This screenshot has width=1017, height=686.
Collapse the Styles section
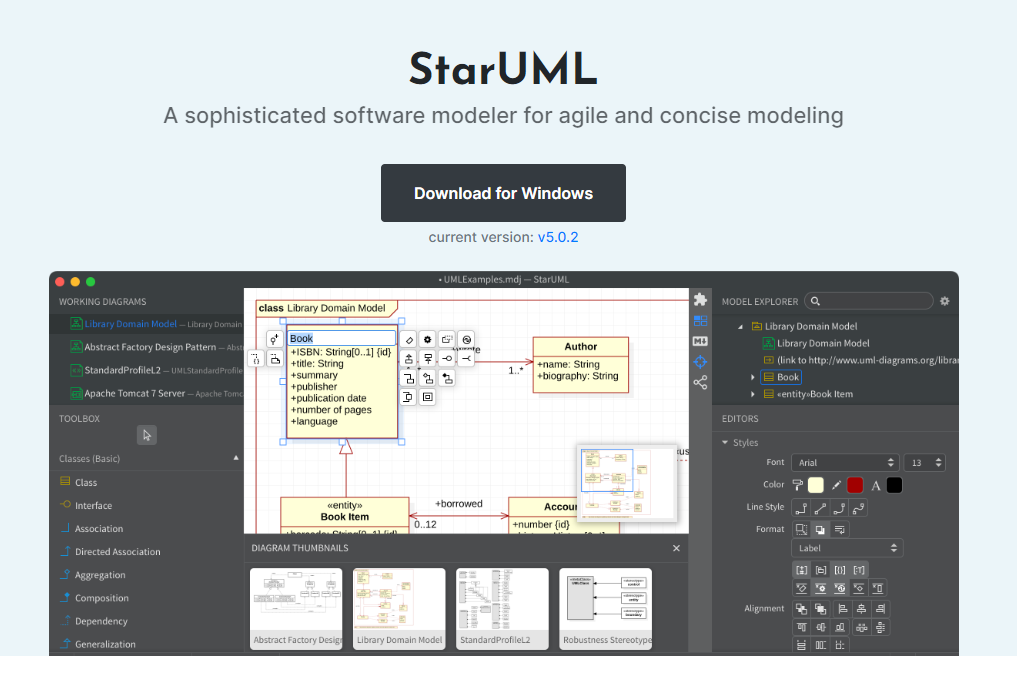724,442
